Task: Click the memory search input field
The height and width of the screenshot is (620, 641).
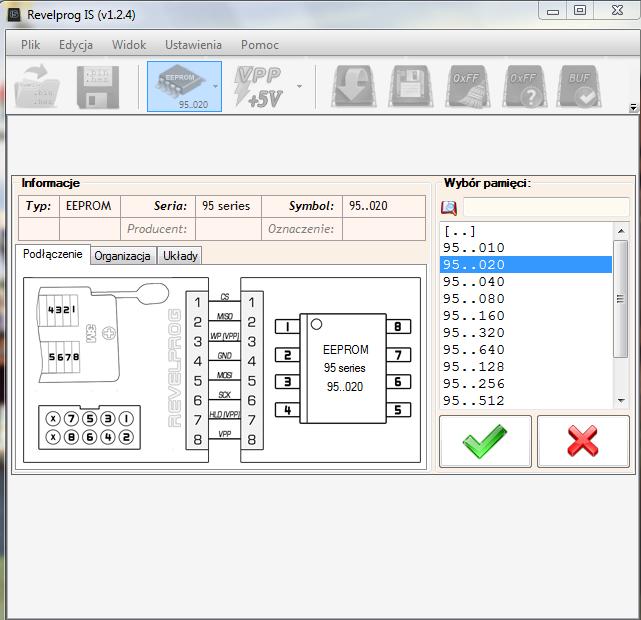Action: tap(545, 208)
